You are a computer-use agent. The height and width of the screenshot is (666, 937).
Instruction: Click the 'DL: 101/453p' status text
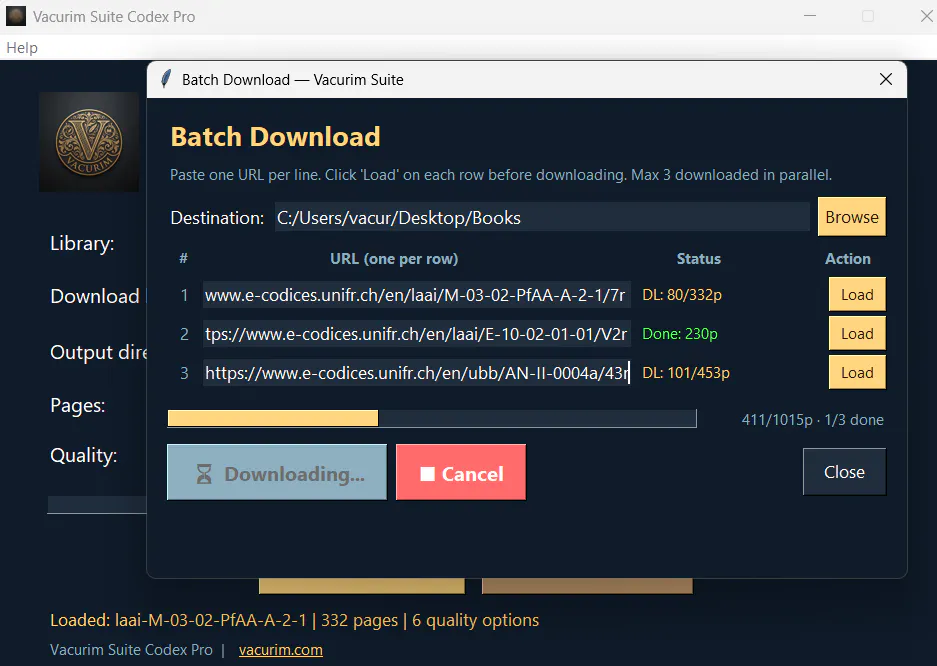click(x=686, y=373)
